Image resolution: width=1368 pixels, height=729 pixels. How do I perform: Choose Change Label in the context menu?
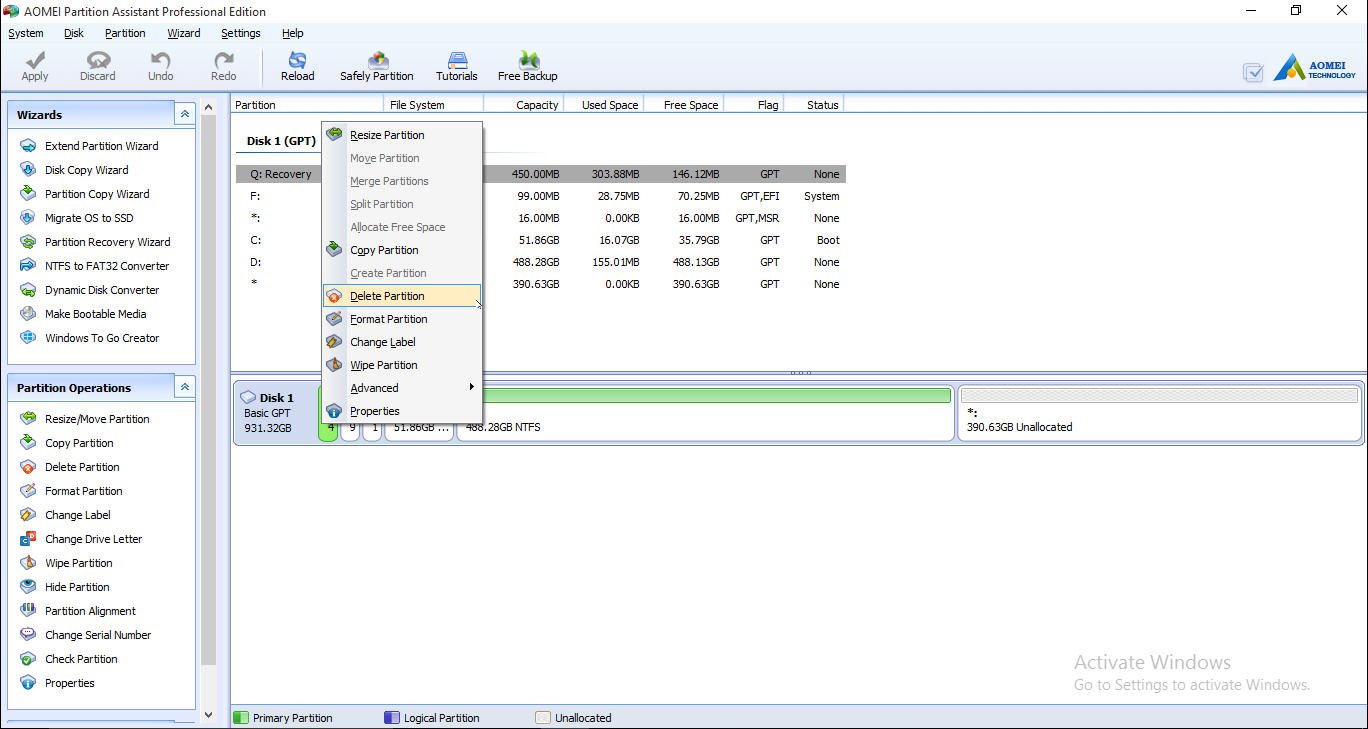402,342
